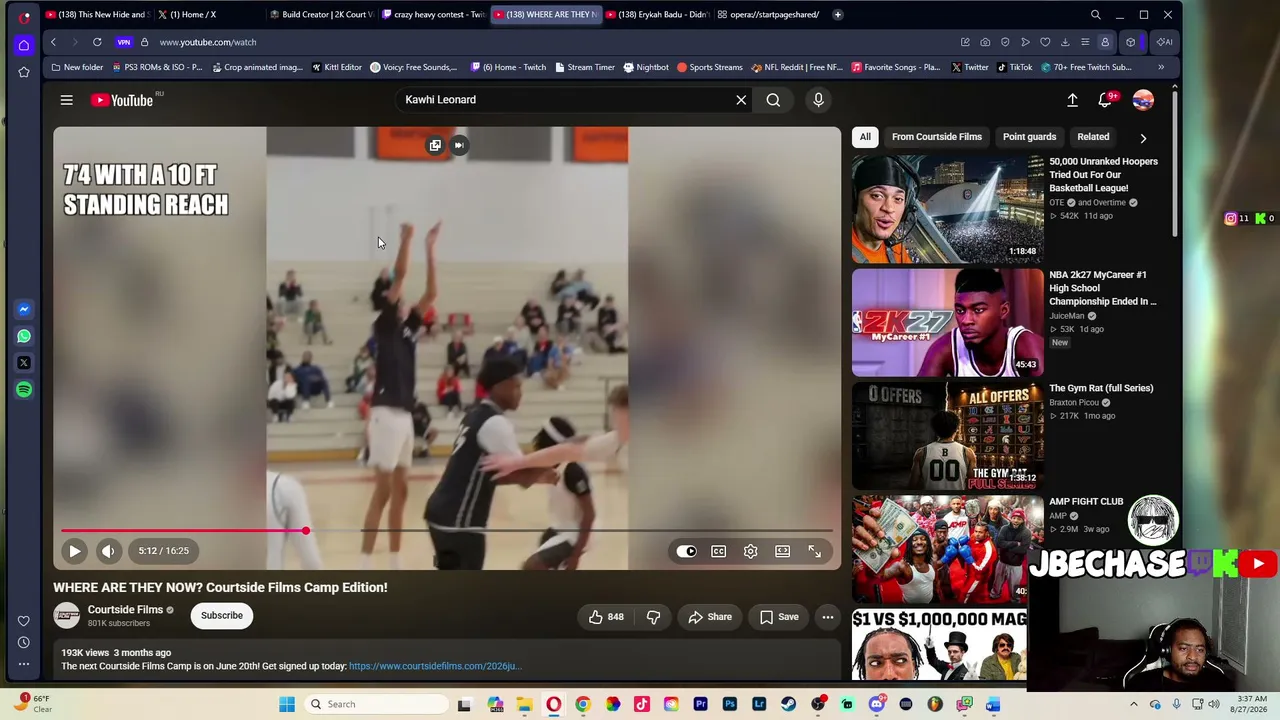Search open tabs with the magnifier
The height and width of the screenshot is (720, 1280).
[x=1095, y=15]
